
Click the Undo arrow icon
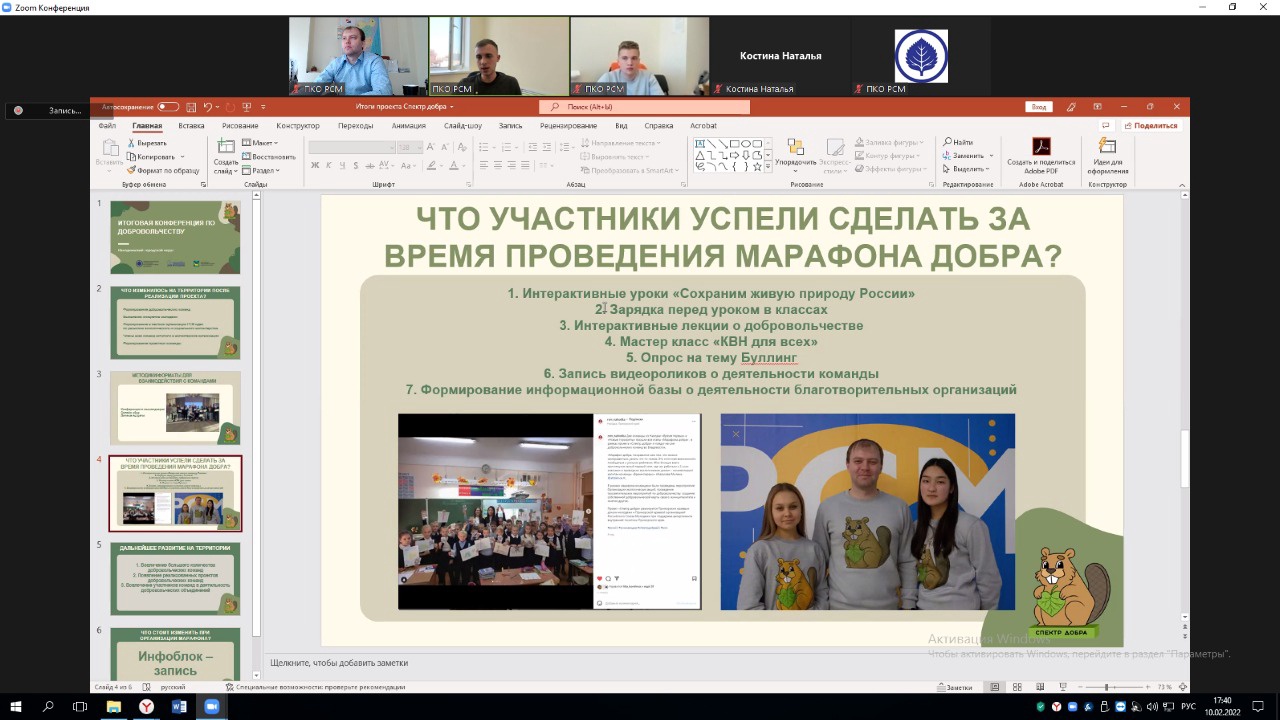coord(208,107)
